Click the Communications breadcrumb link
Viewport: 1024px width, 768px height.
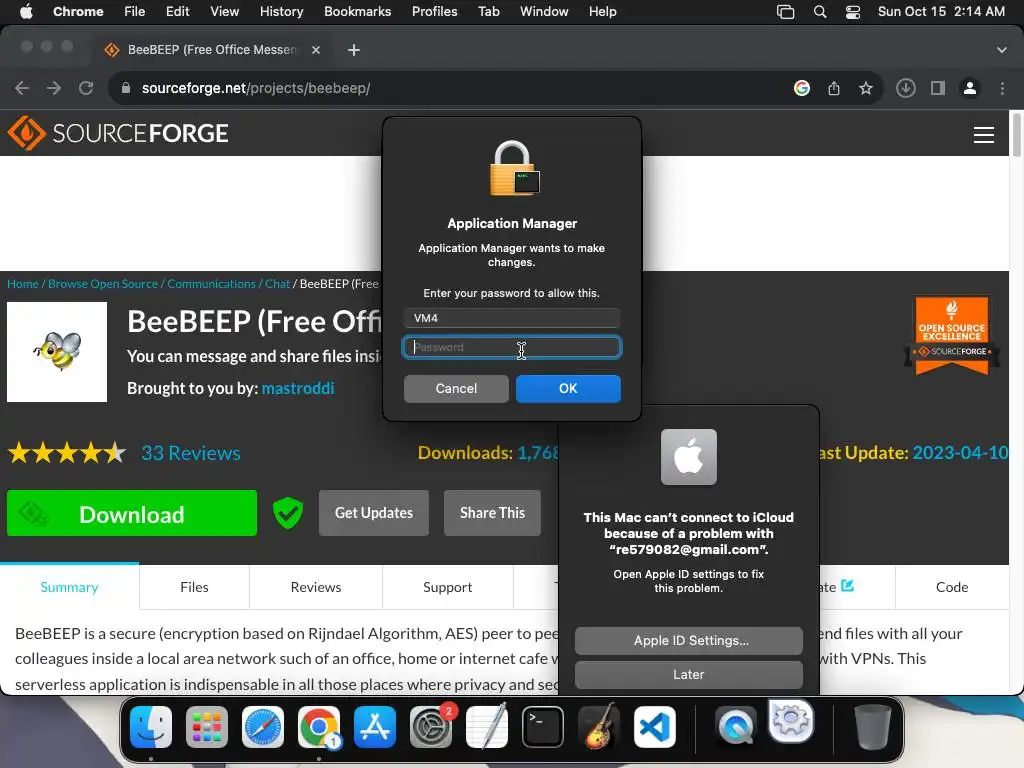[x=212, y=283]
